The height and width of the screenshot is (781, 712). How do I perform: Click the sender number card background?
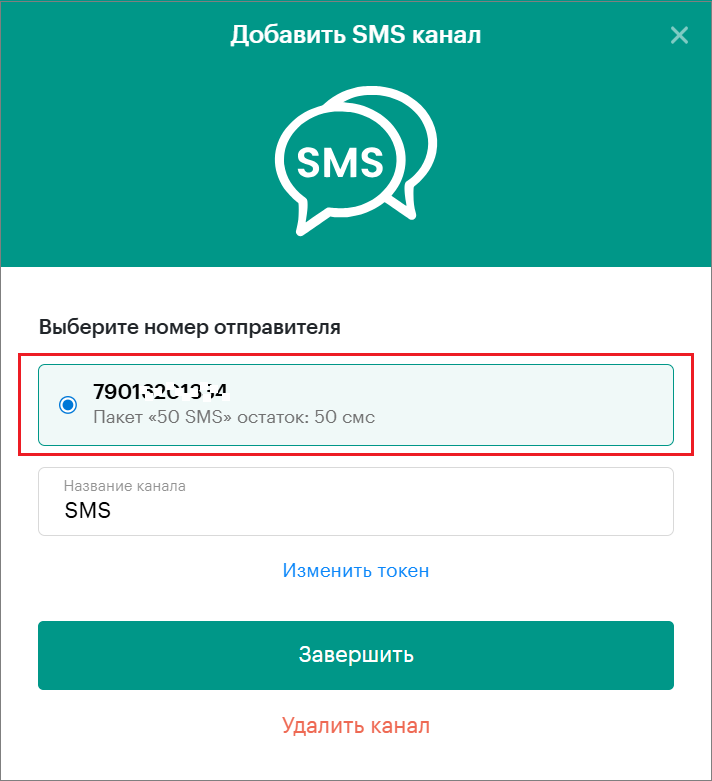click(x=448, y=404)
